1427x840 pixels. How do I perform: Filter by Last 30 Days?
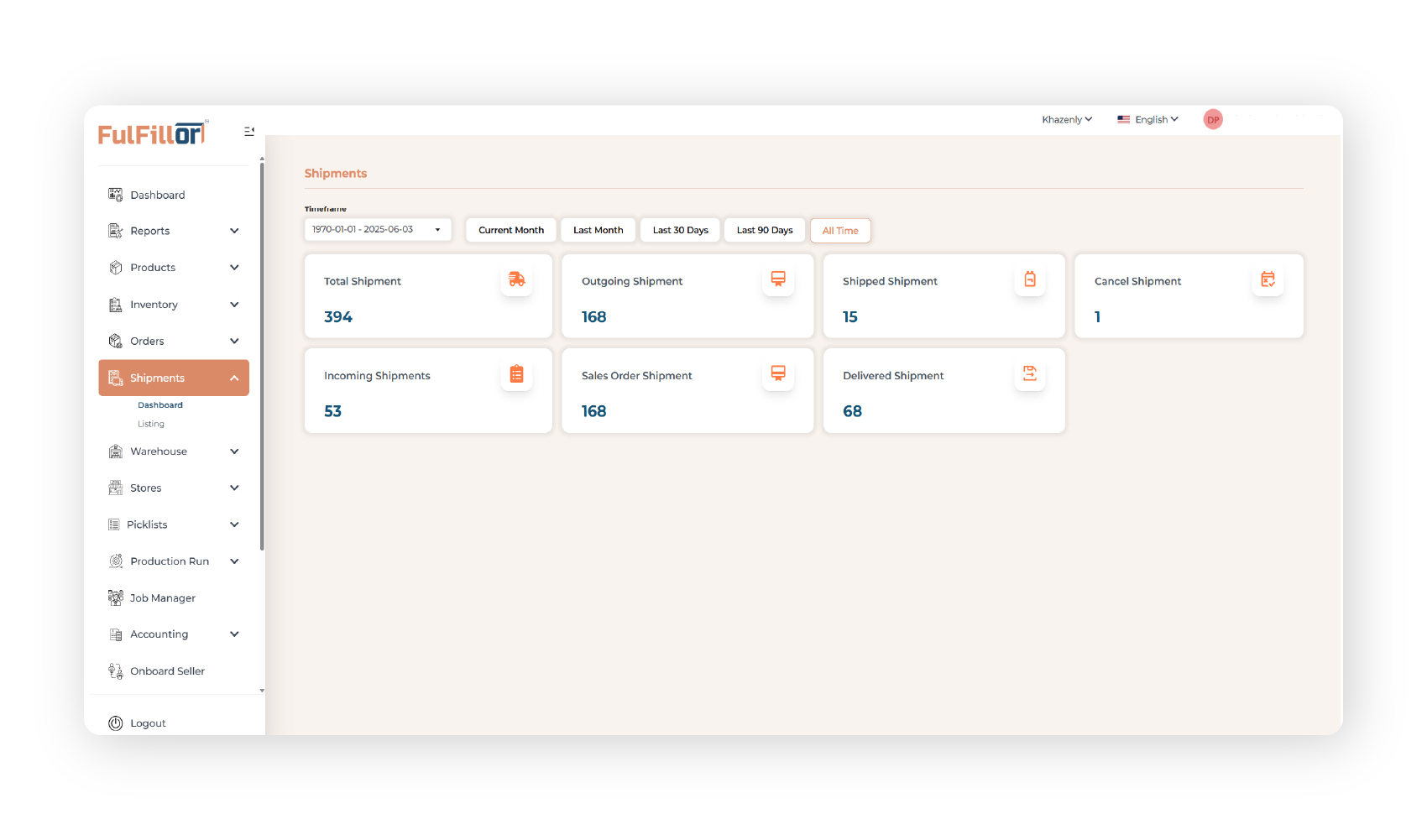pos(680,230)
